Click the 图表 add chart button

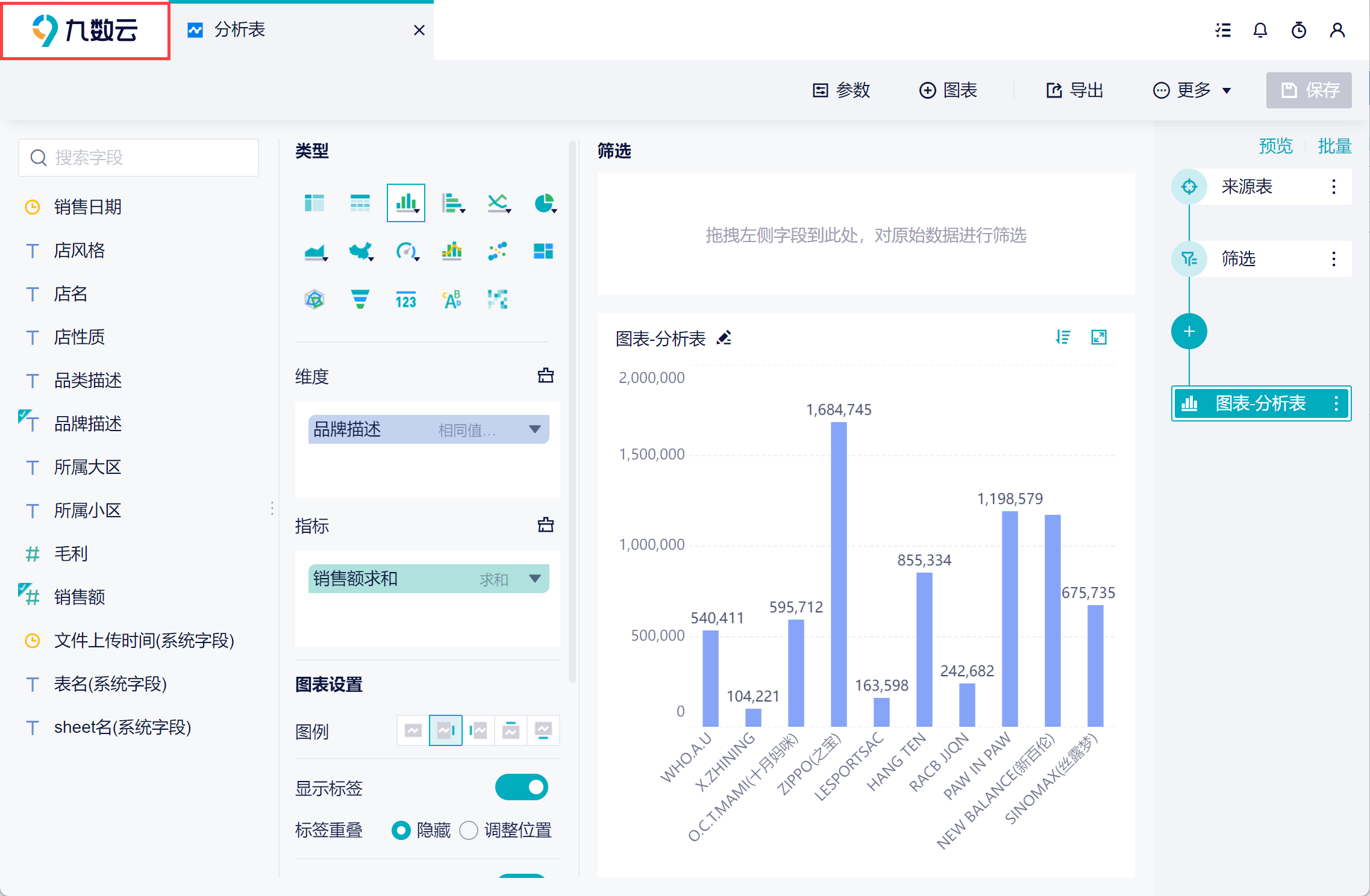coord(948,90)
